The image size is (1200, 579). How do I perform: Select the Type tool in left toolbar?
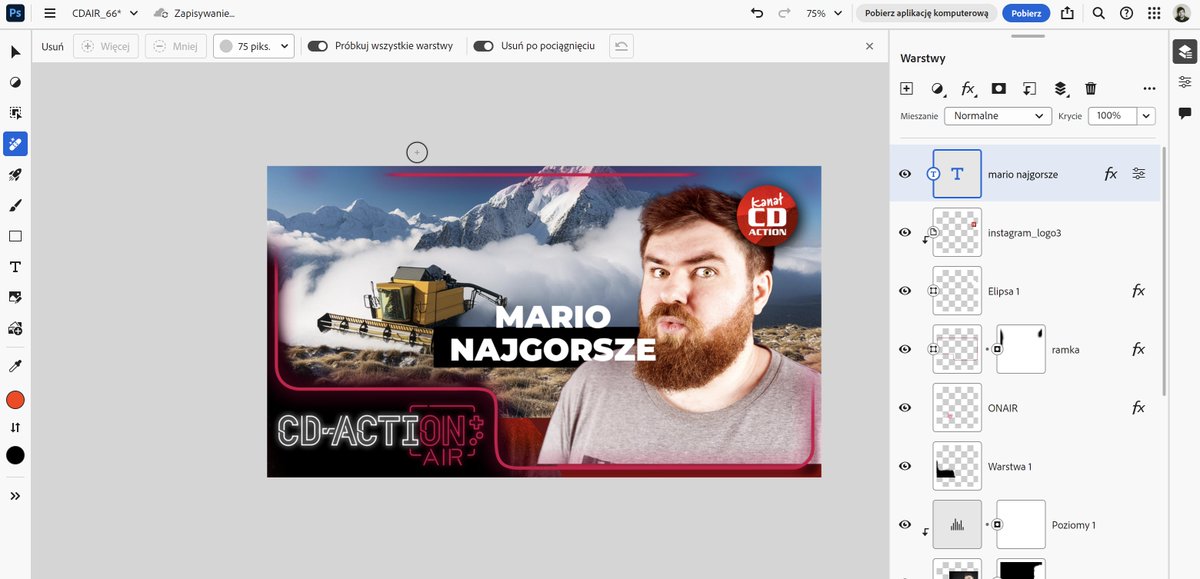15,267
